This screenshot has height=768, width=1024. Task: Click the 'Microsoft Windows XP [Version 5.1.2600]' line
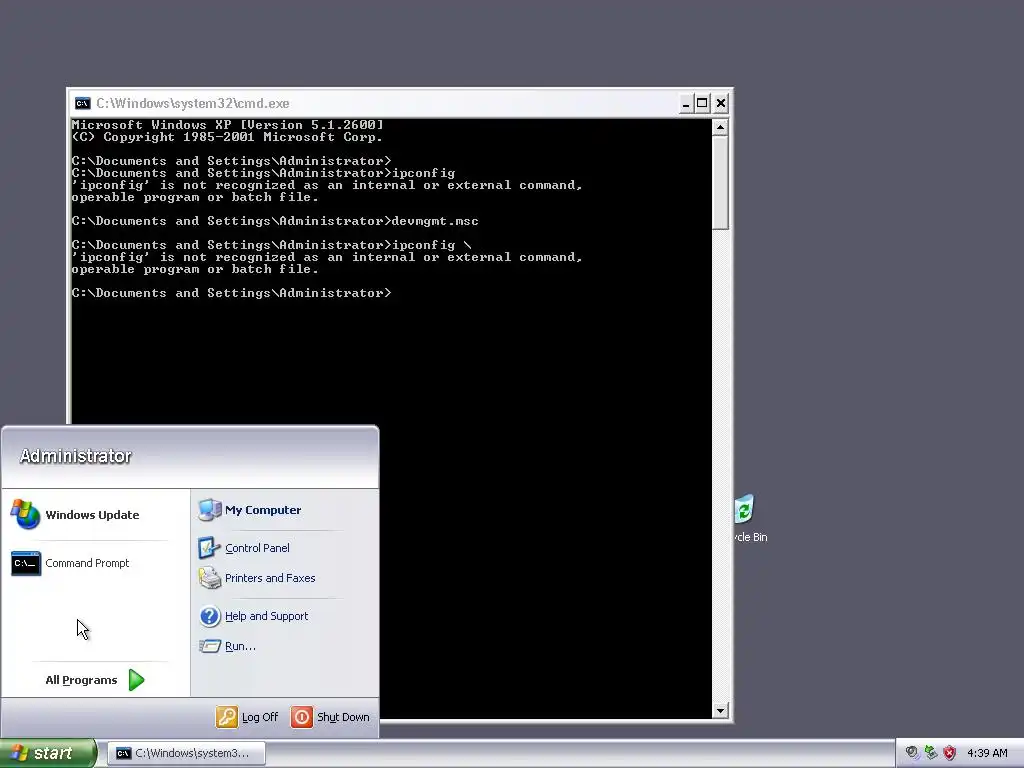pyautogui.click(x=227, y=125)
